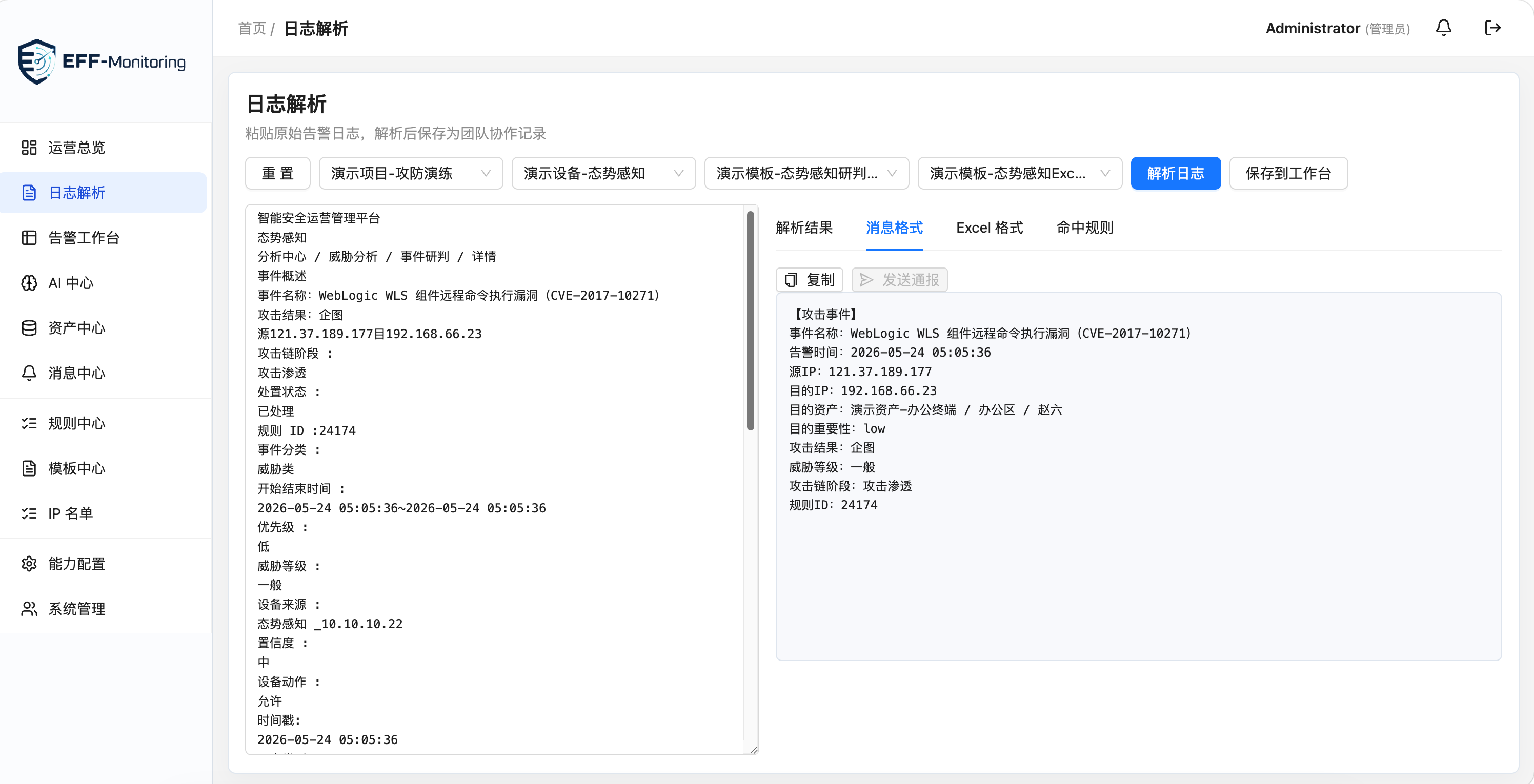
Task: Click the 源IP: 121.37.189.177 line
Action: pos(860,372)
